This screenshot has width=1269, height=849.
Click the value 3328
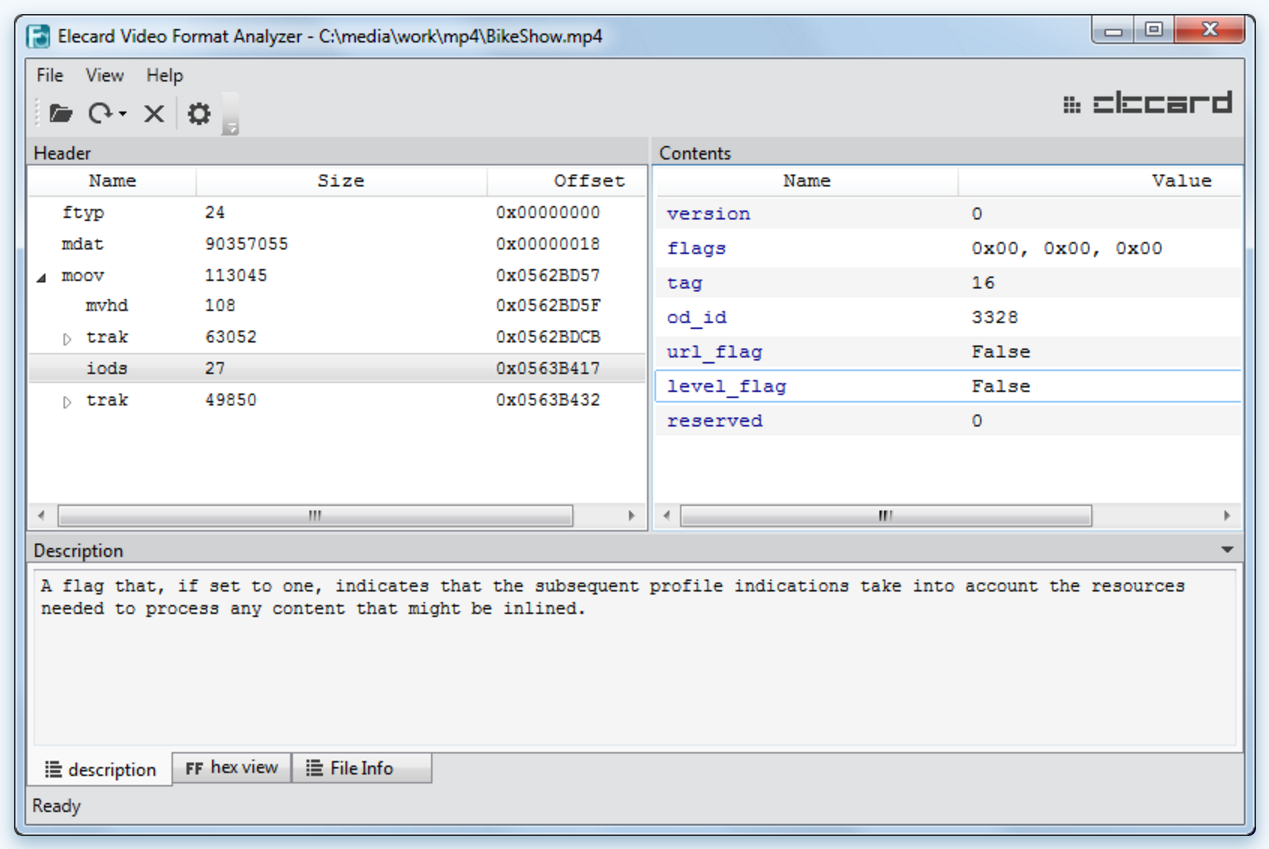(x=995, y=317)
